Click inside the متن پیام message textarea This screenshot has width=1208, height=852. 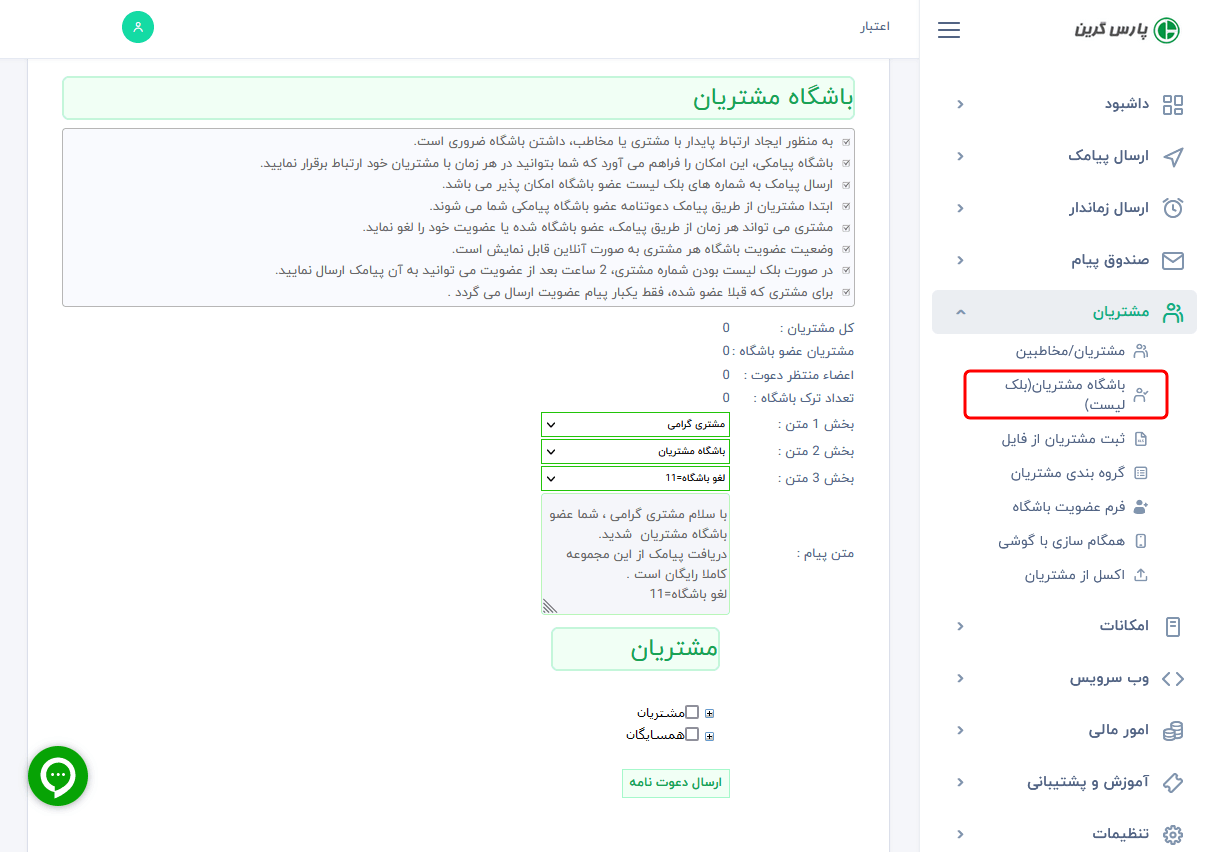pos(635,555)
